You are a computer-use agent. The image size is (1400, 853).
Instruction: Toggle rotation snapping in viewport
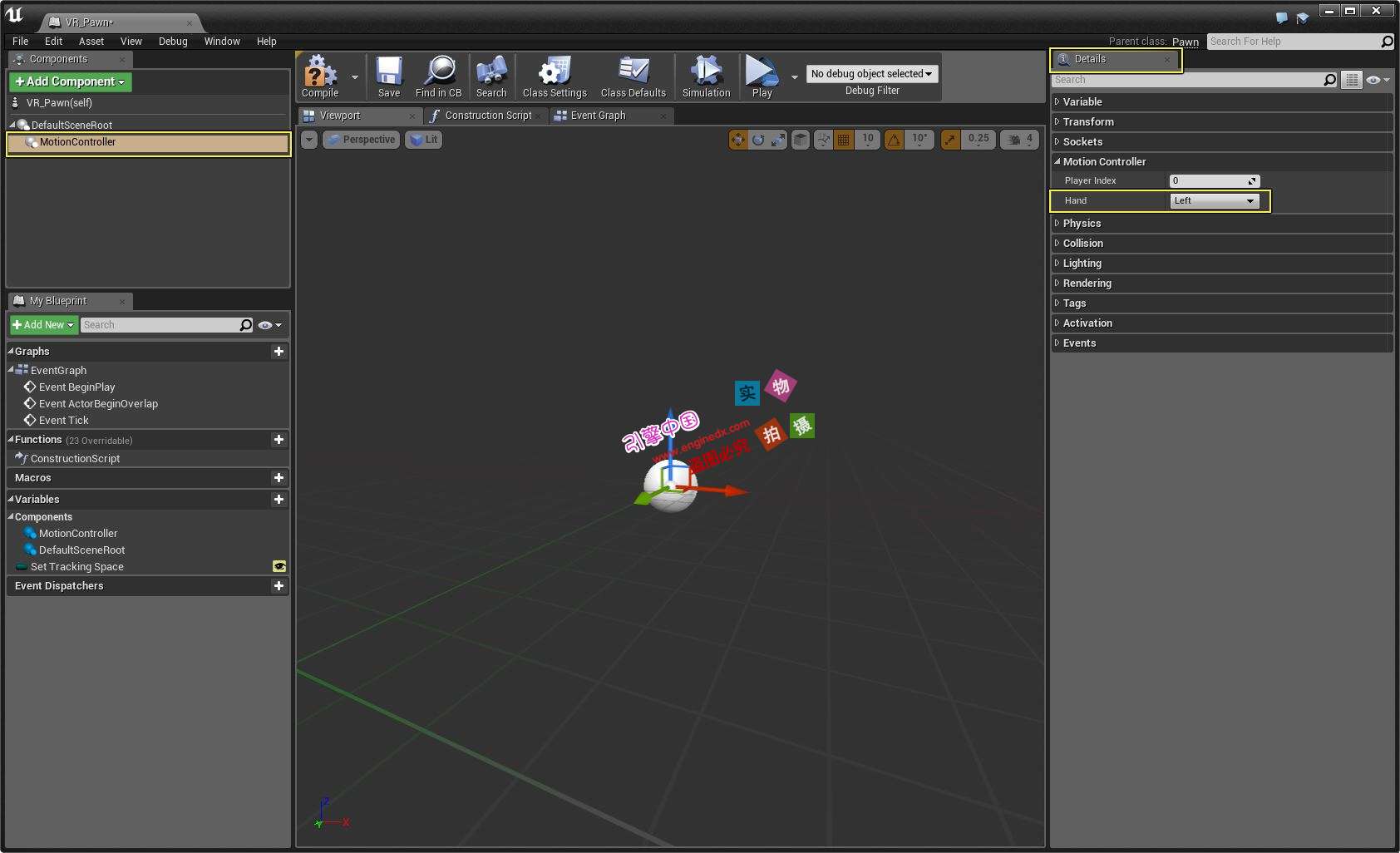pos(894,140)
